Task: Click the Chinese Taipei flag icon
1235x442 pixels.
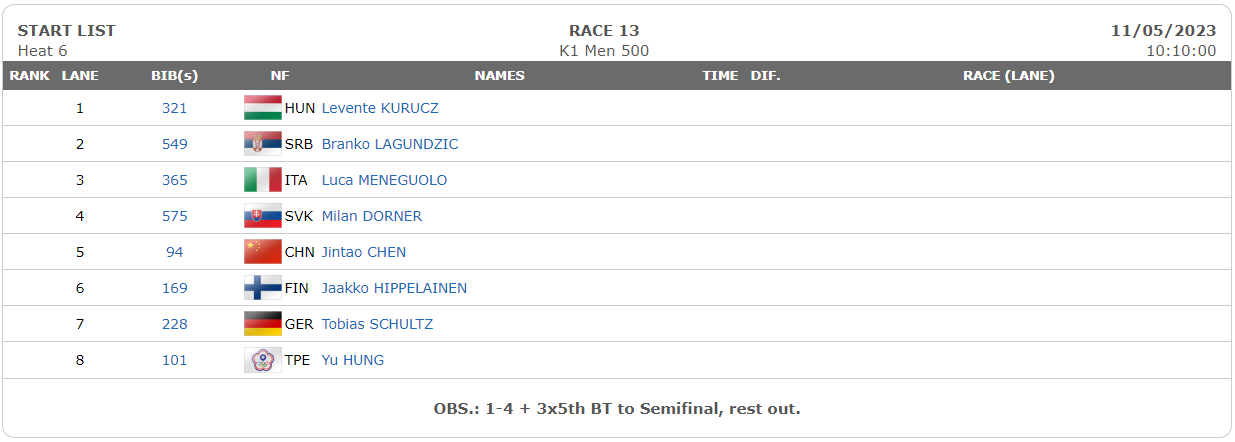Action: pyautogui.click(x=263, y=360)
